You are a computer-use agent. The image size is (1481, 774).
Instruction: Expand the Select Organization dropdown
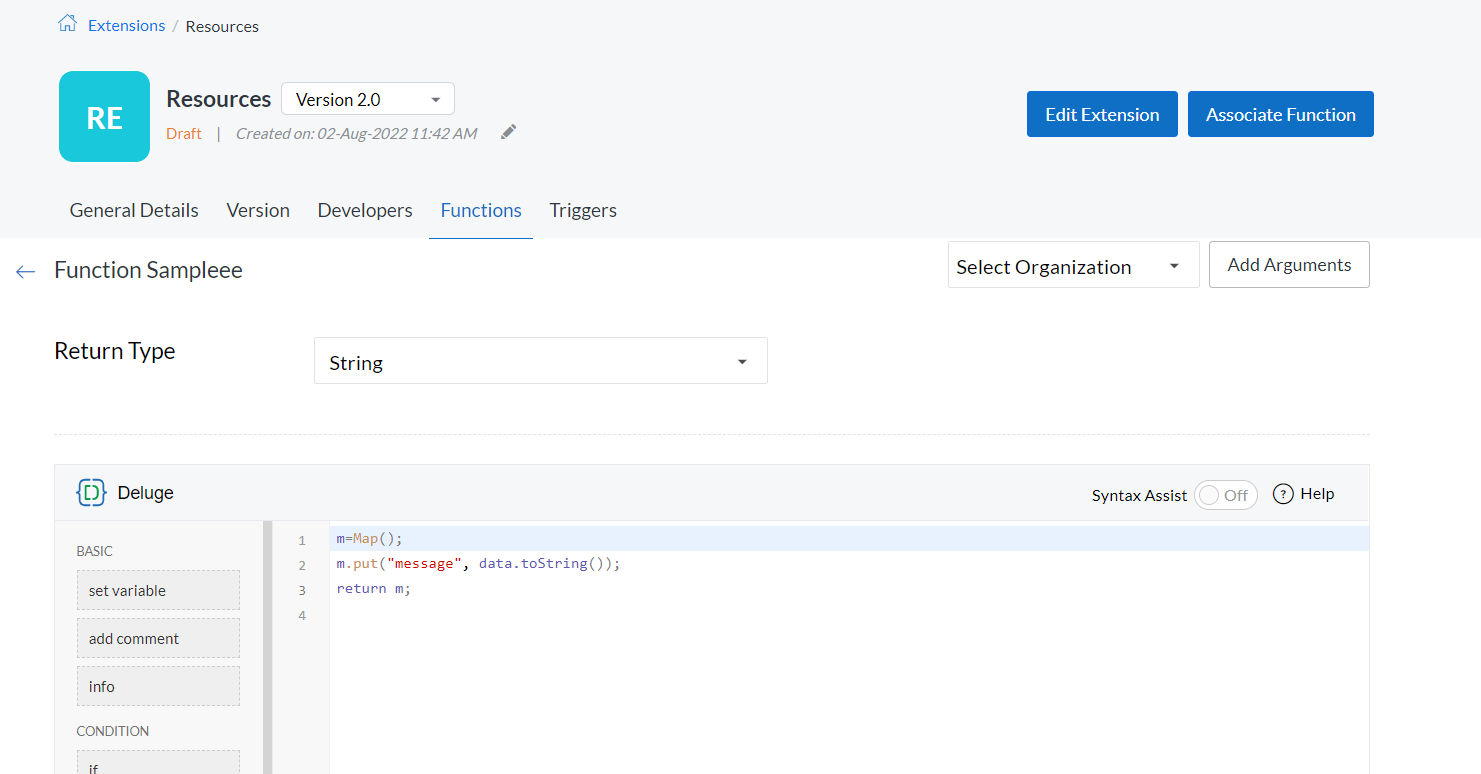1072,267
